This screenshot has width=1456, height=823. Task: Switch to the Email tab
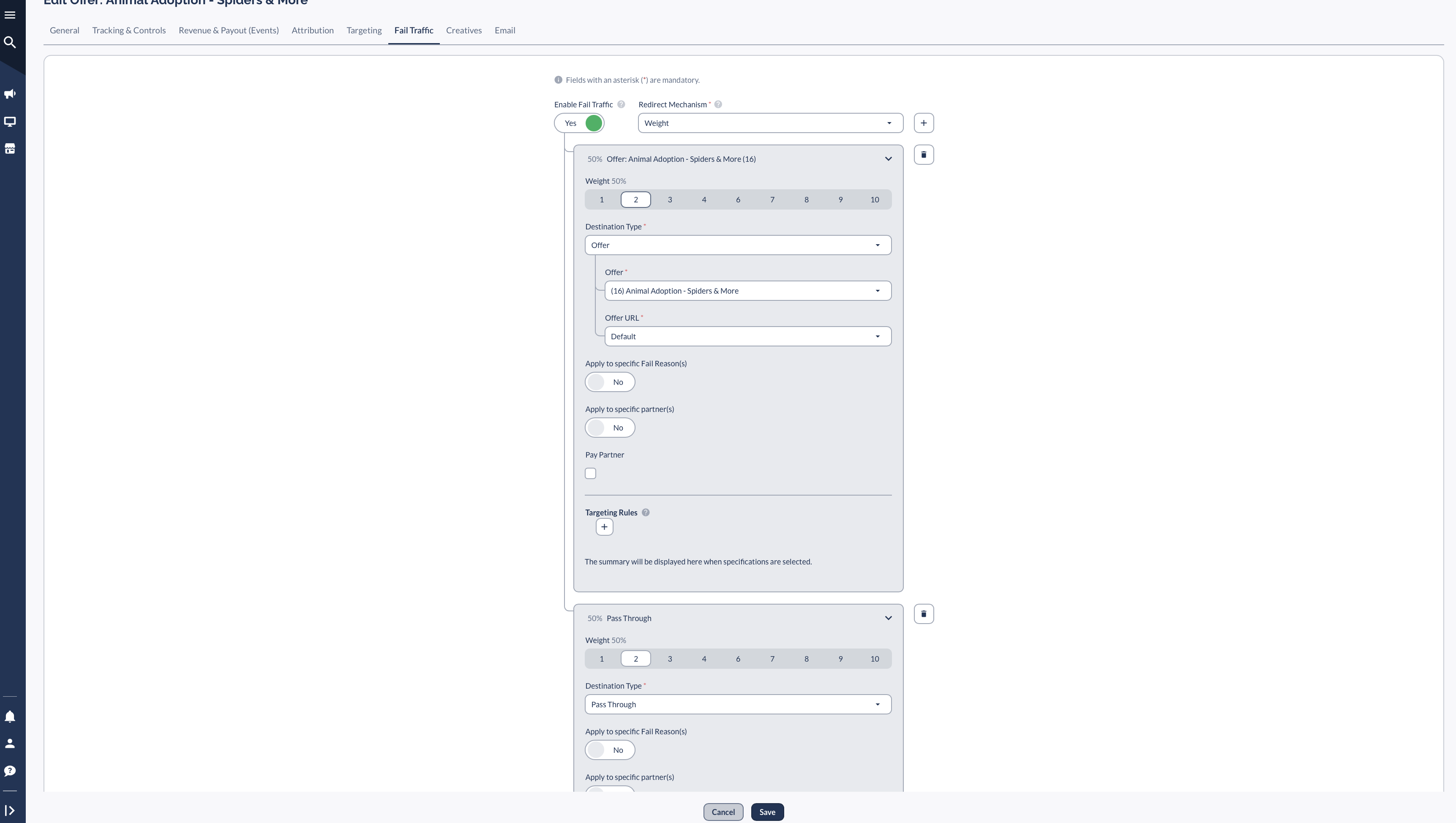(x=505, y=30)
